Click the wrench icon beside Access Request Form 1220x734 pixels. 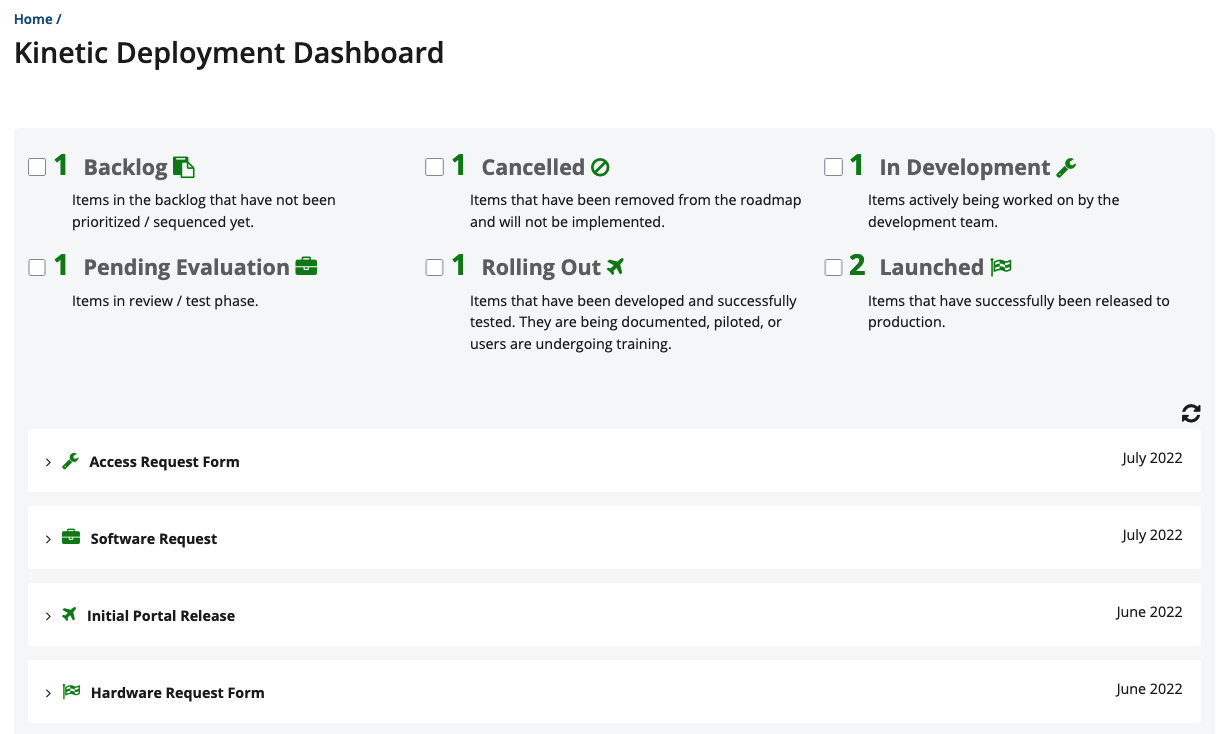(70, 461)
